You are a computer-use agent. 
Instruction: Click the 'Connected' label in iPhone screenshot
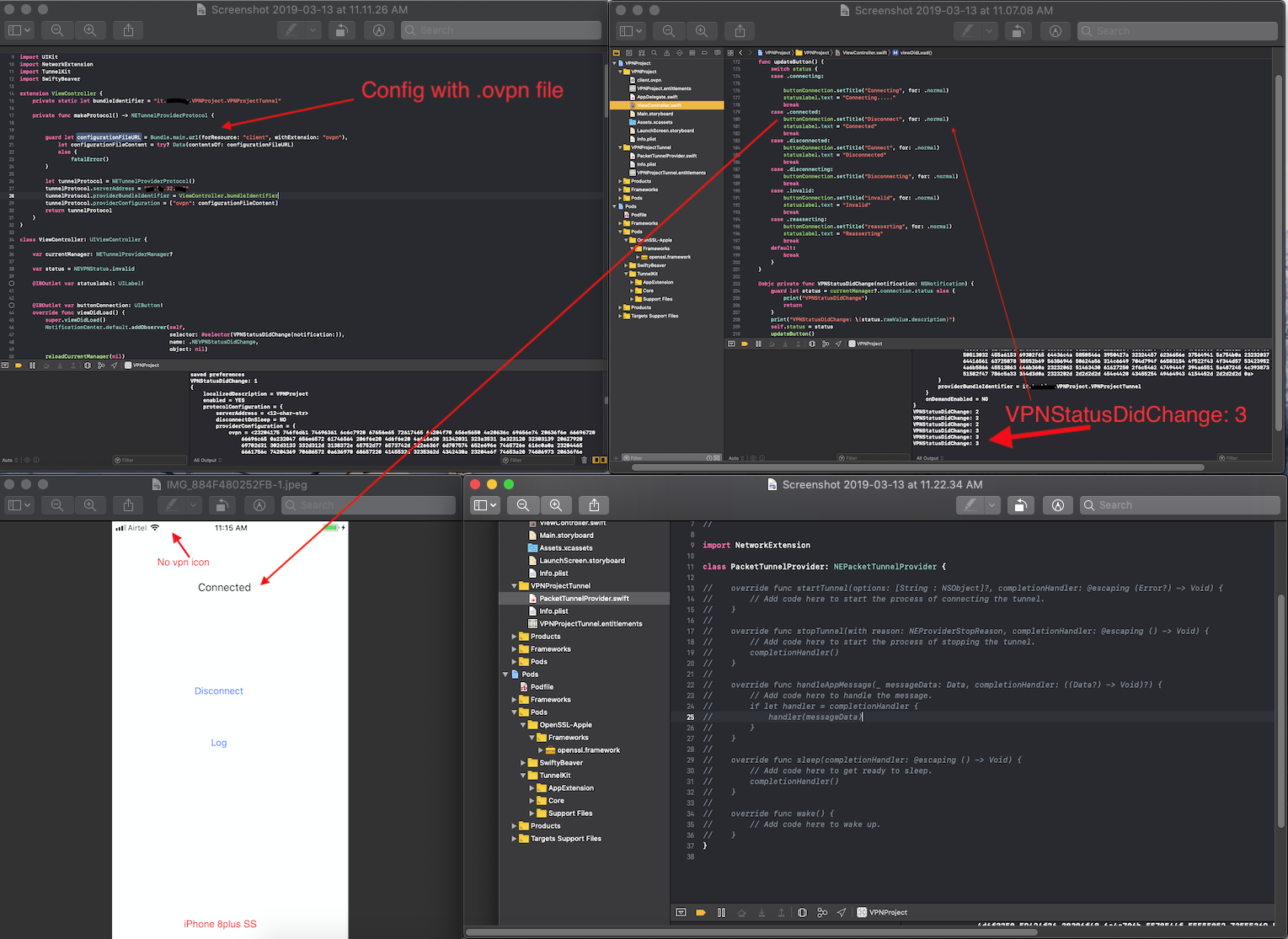tap(224, 588)
